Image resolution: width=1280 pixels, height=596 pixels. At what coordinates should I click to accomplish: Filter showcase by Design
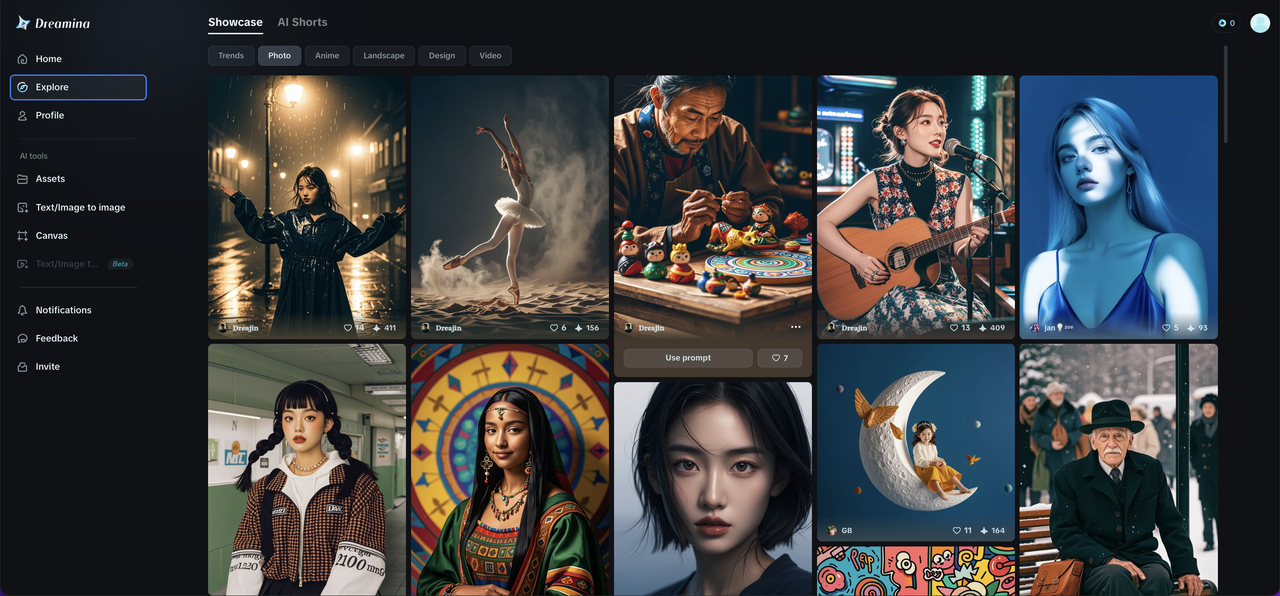442,56
